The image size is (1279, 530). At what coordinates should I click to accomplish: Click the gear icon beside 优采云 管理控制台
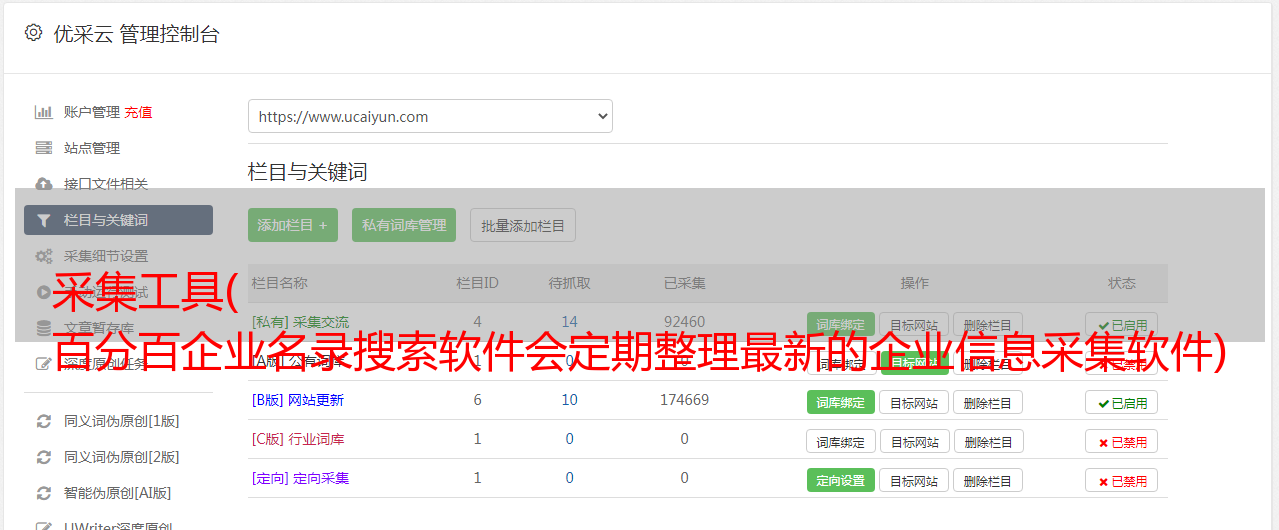[x=33, y=33]
